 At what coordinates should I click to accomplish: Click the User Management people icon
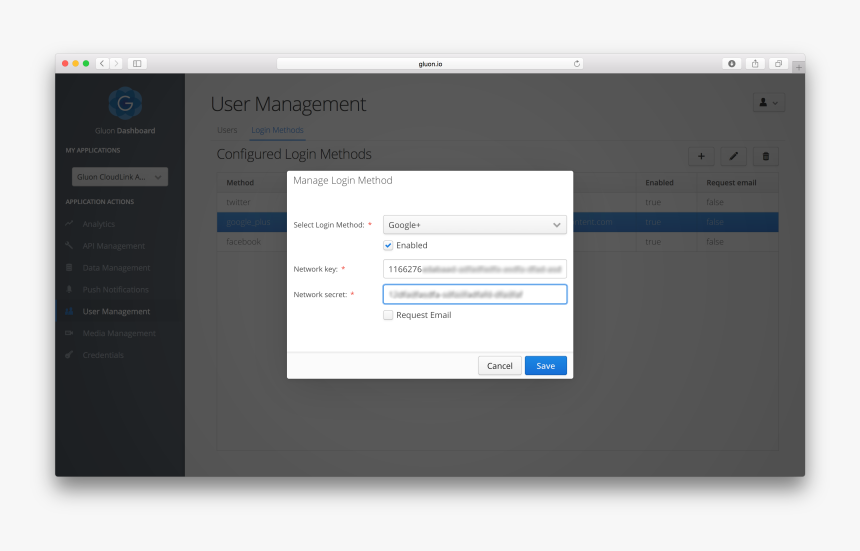[x=69, y=311]
